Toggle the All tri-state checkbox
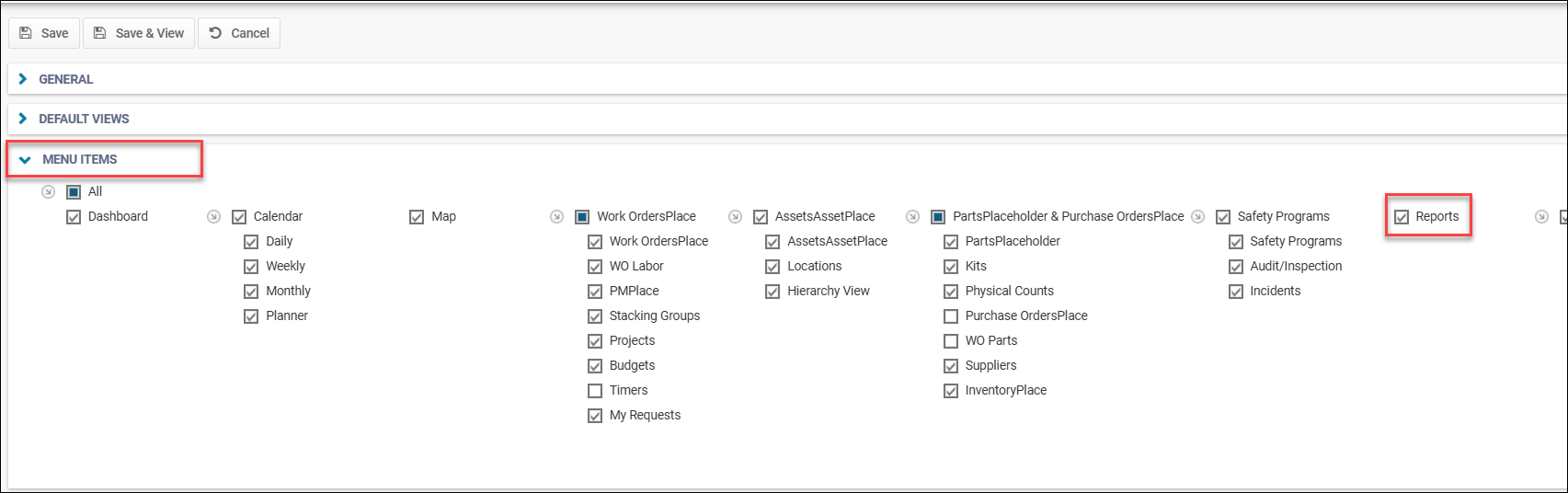The image size is (1568, 493). (74, 192)
